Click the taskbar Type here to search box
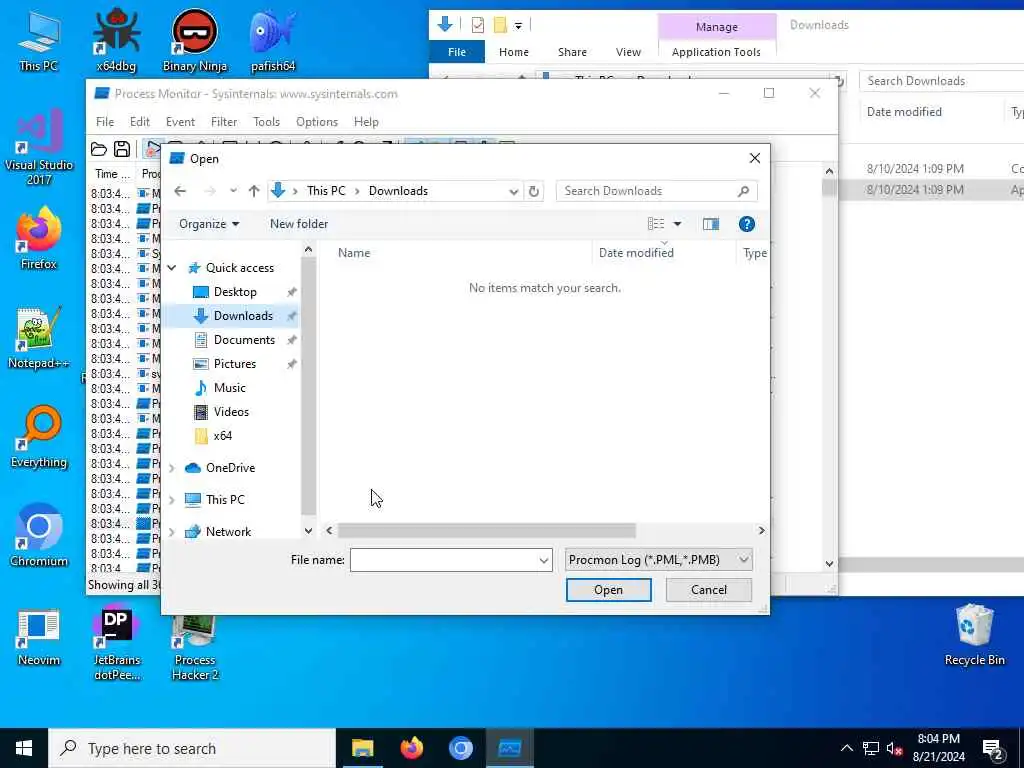 pyautogui.click(x=192, y=748)
